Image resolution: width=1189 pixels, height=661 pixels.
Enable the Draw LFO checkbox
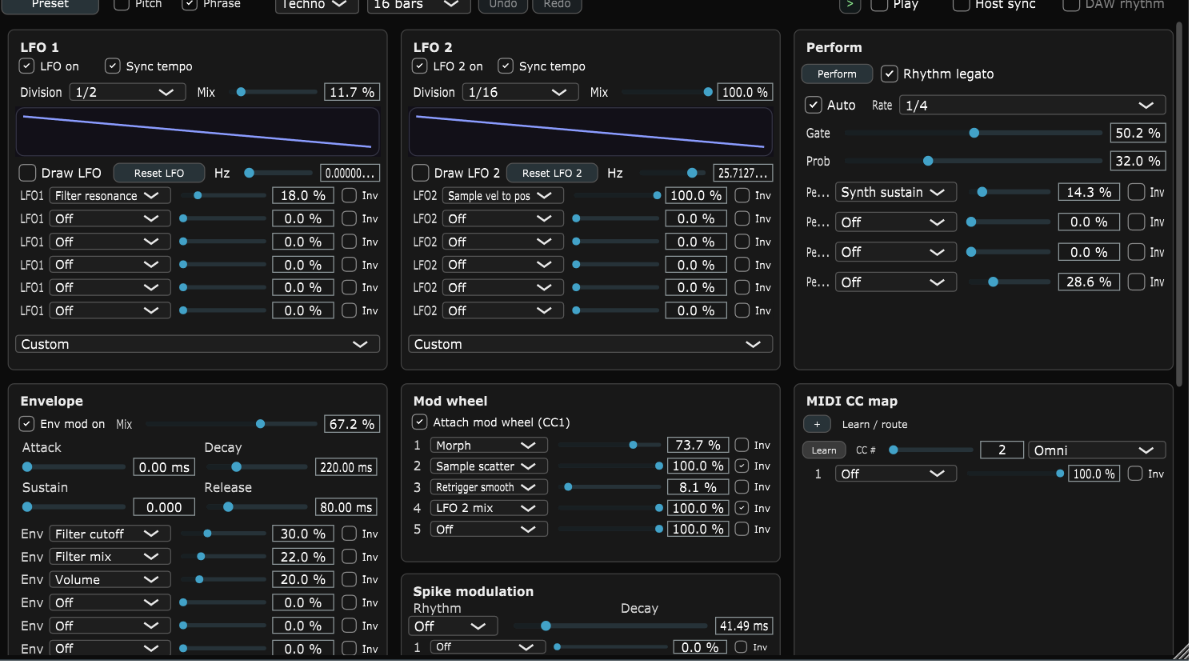pyautogui.click(x=27, y=173)
